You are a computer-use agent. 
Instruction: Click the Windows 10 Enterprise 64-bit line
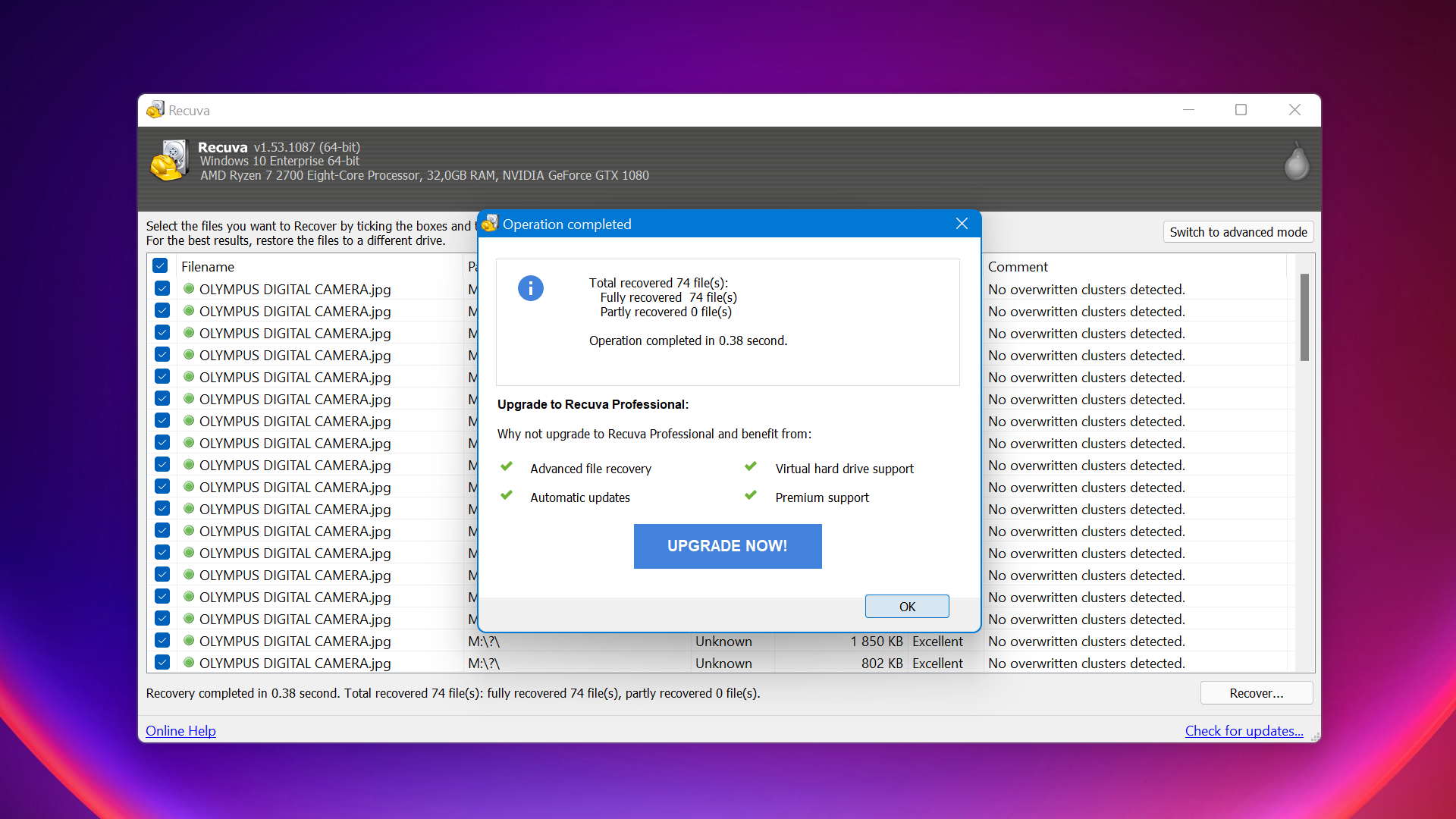[279, 161]
